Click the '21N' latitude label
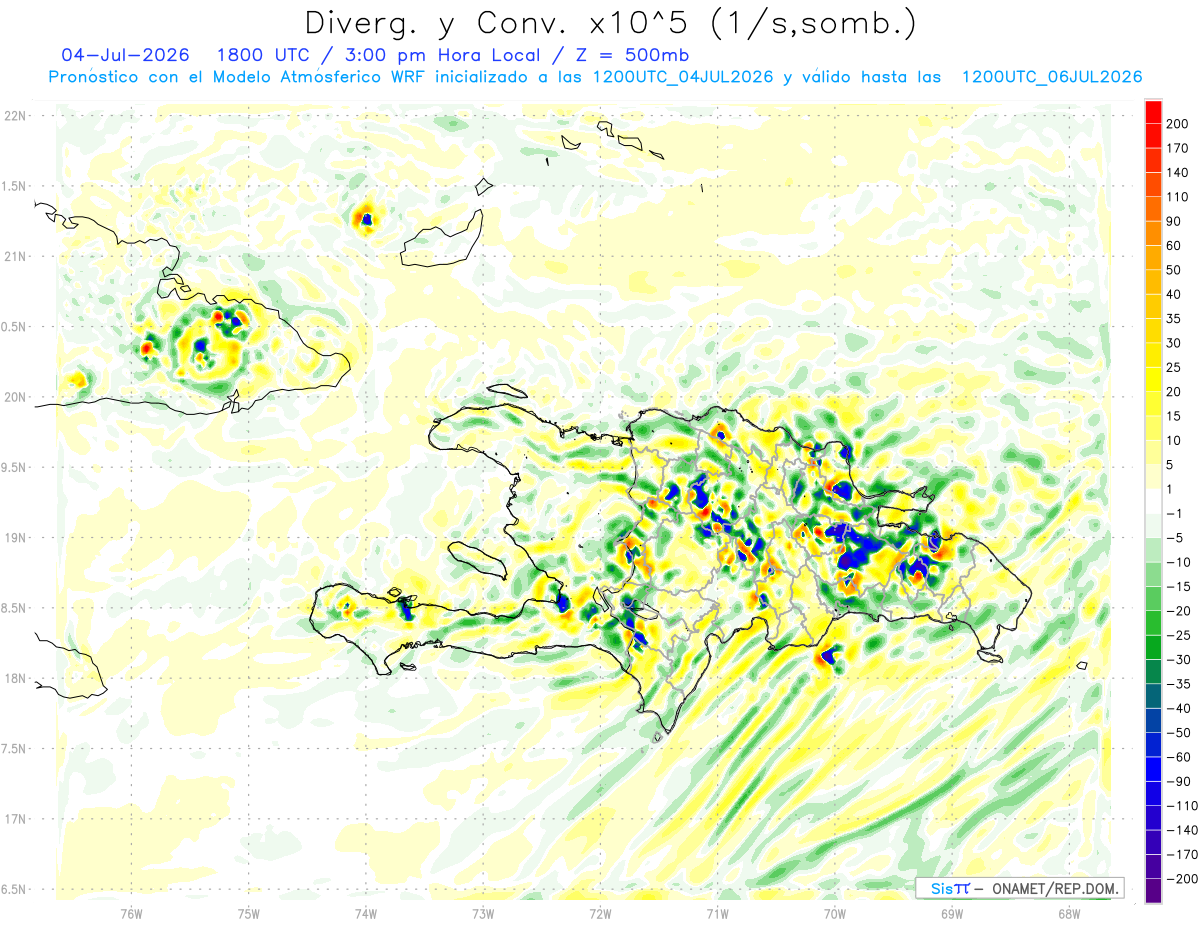The height and width of the screenshot is (927, 1200). (14, 257)
